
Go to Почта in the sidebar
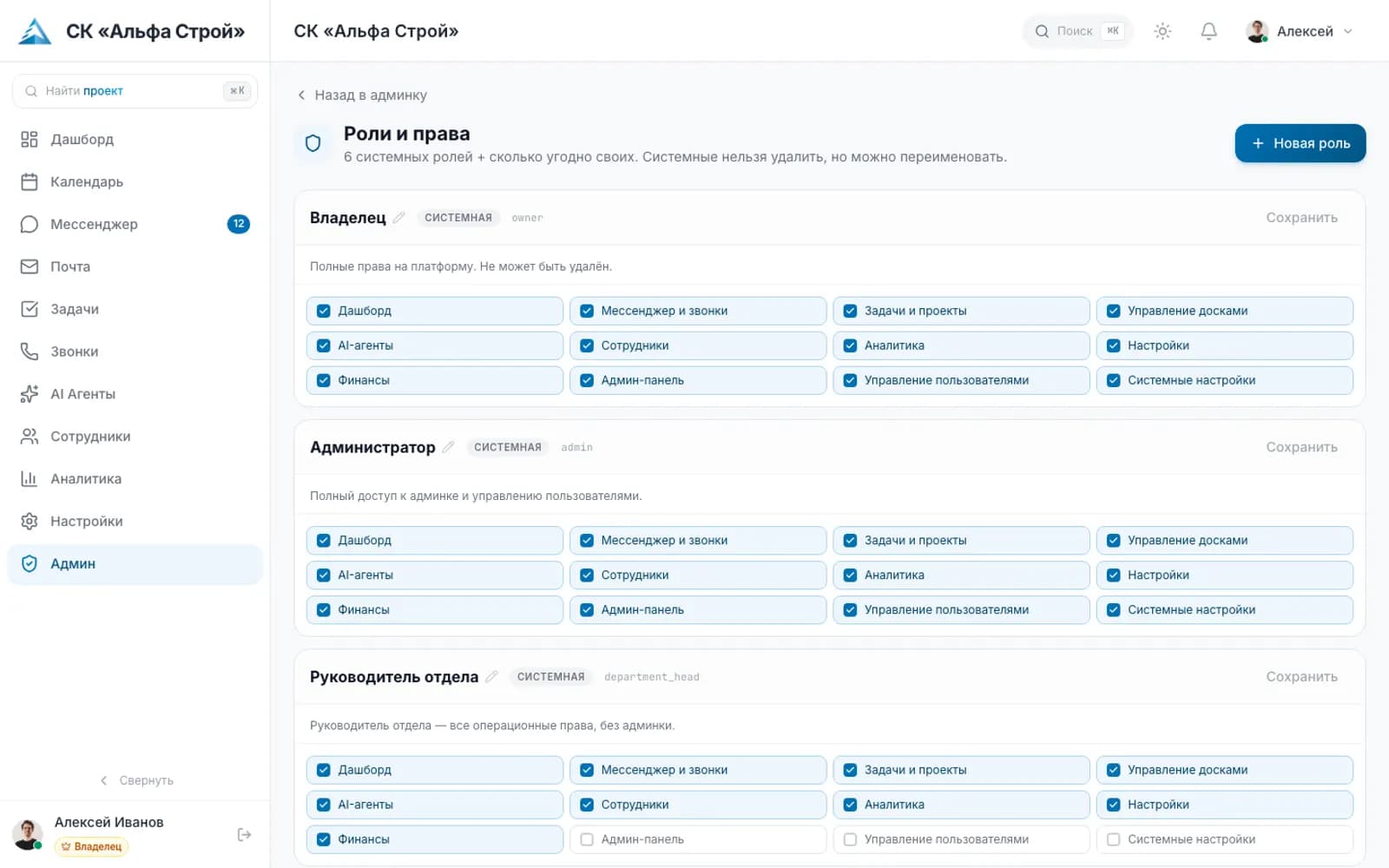135,266
